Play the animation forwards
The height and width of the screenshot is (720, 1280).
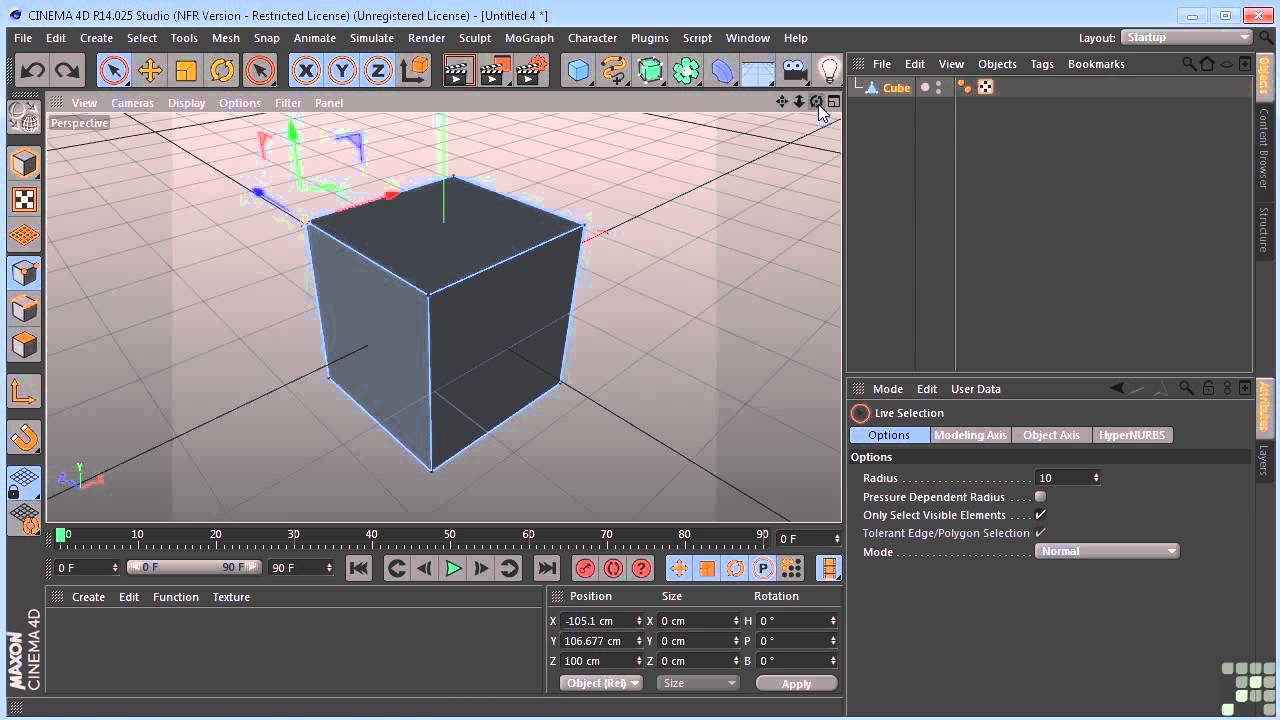click(x=453, y=569)
